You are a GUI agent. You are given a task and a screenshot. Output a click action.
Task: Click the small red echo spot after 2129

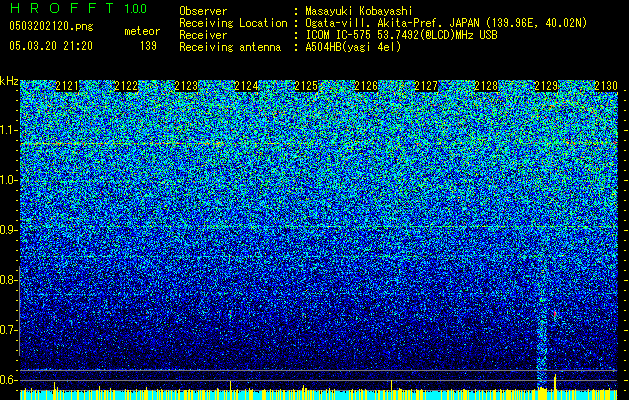(x=555, y=314)
